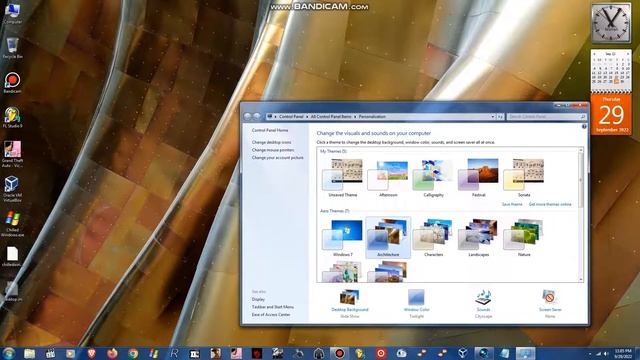
Task: Open VirtualBox icon in taskbar
Action: tap(463, 353)
